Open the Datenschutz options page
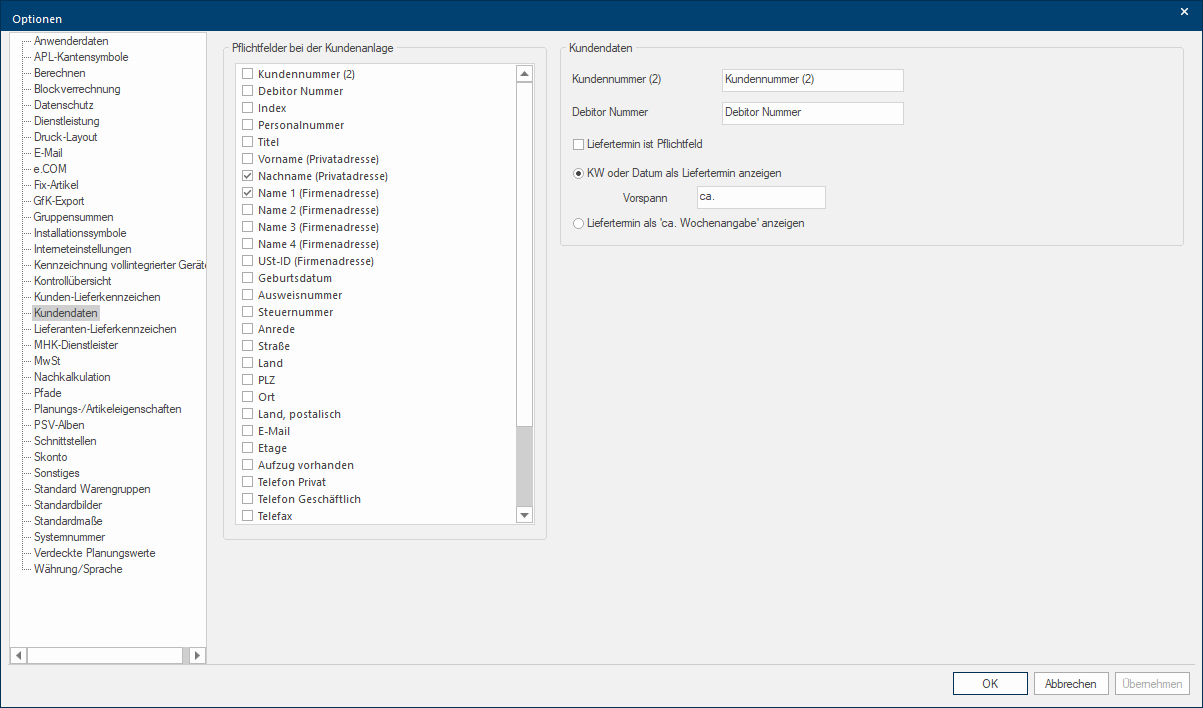The width and height of the screenshot is (1203, 708). tap(63, 105)
